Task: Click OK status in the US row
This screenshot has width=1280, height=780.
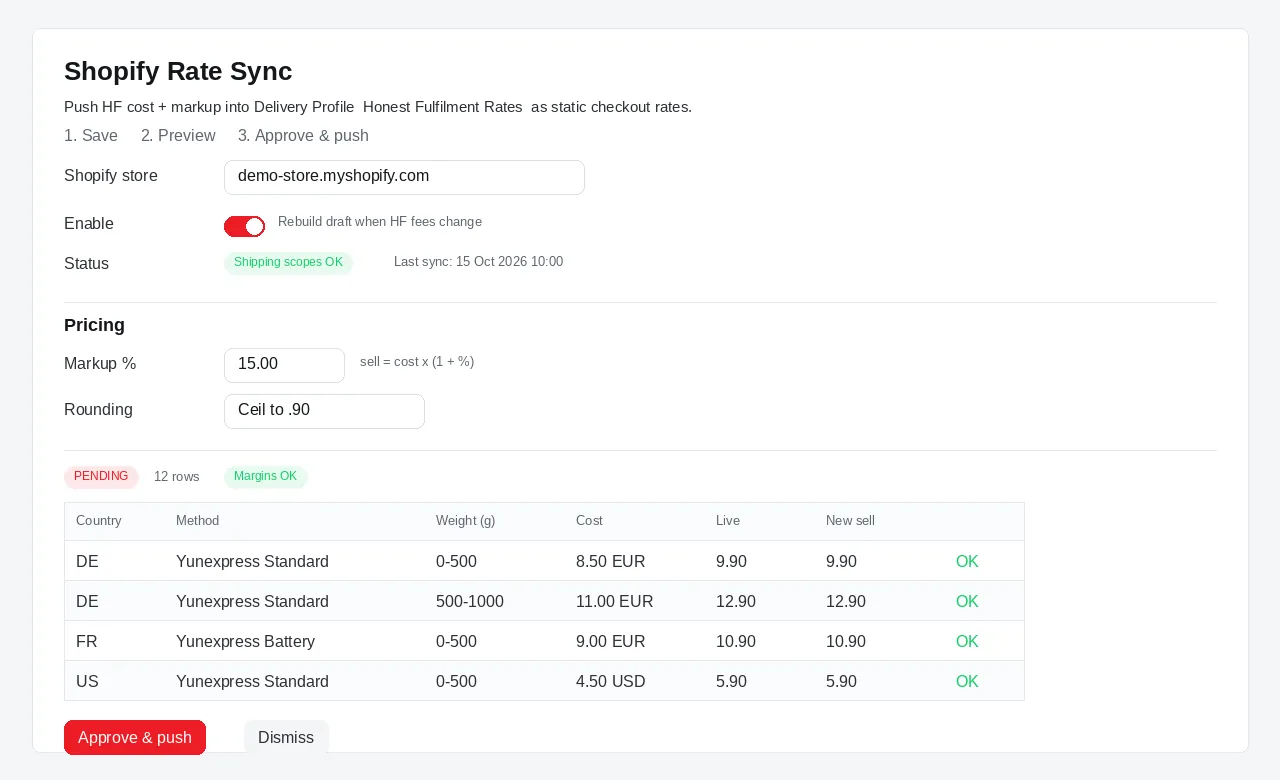Action: [967, 682]
